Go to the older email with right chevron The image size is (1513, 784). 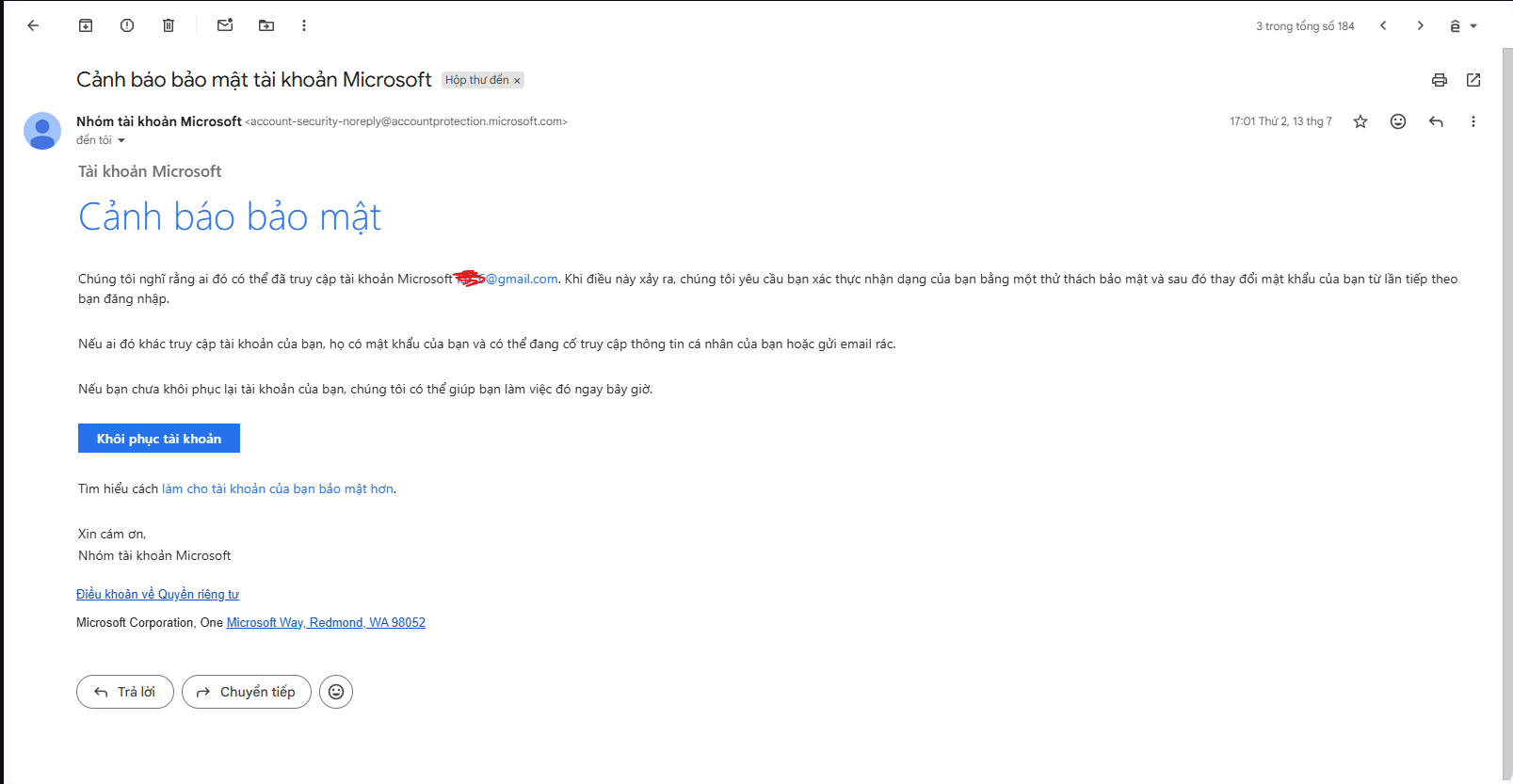click(1421, 25)
